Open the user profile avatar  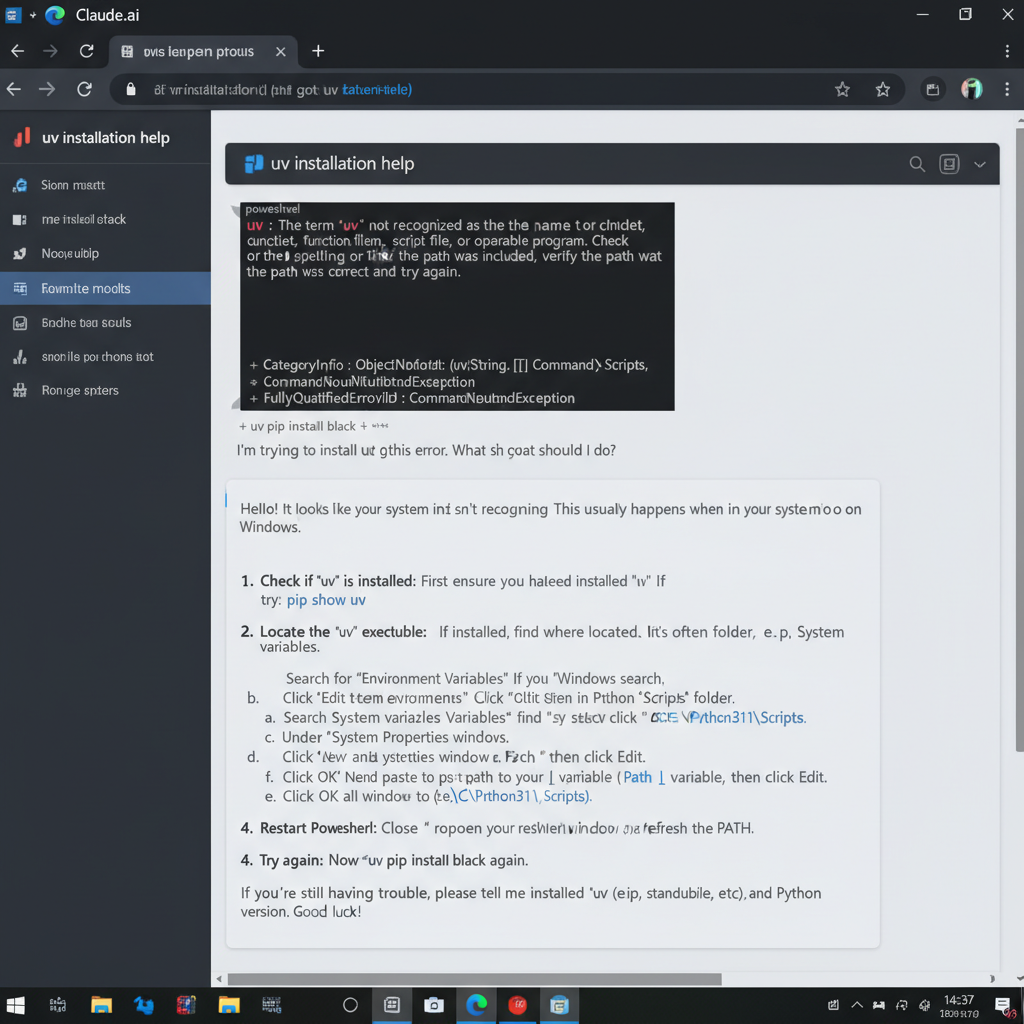click(972, 89)
